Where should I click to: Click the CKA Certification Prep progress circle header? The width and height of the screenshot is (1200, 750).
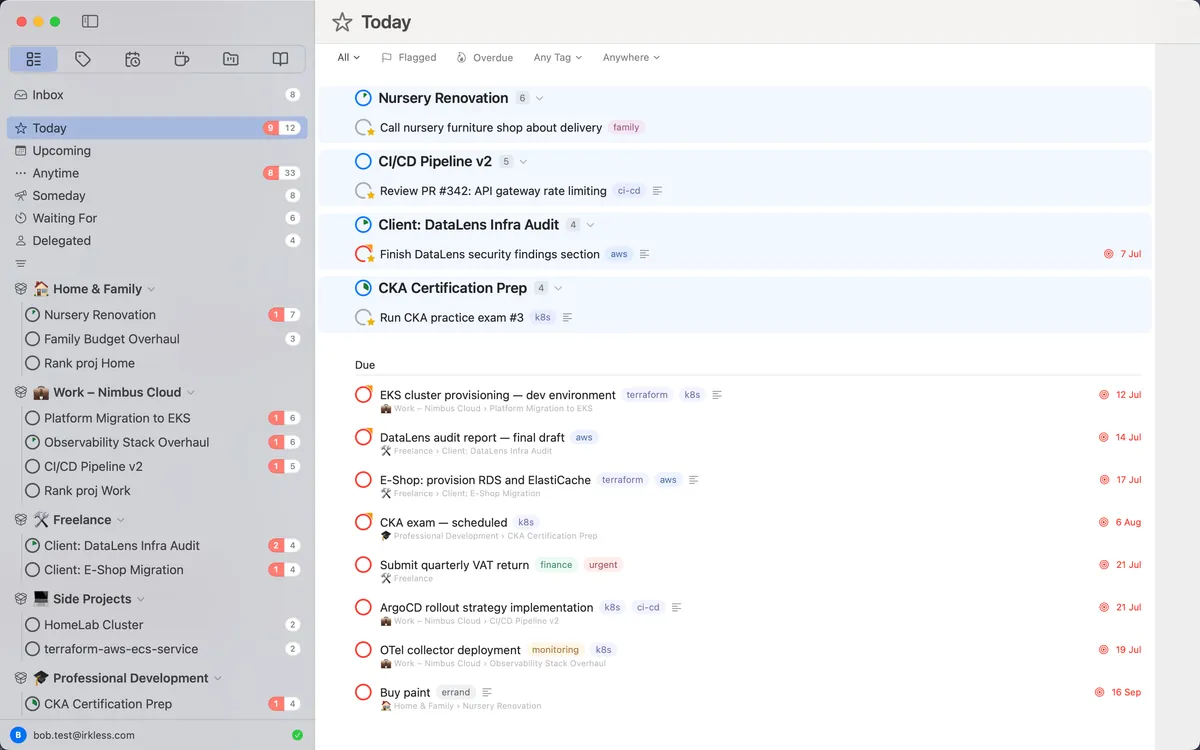tap(364, 288)
